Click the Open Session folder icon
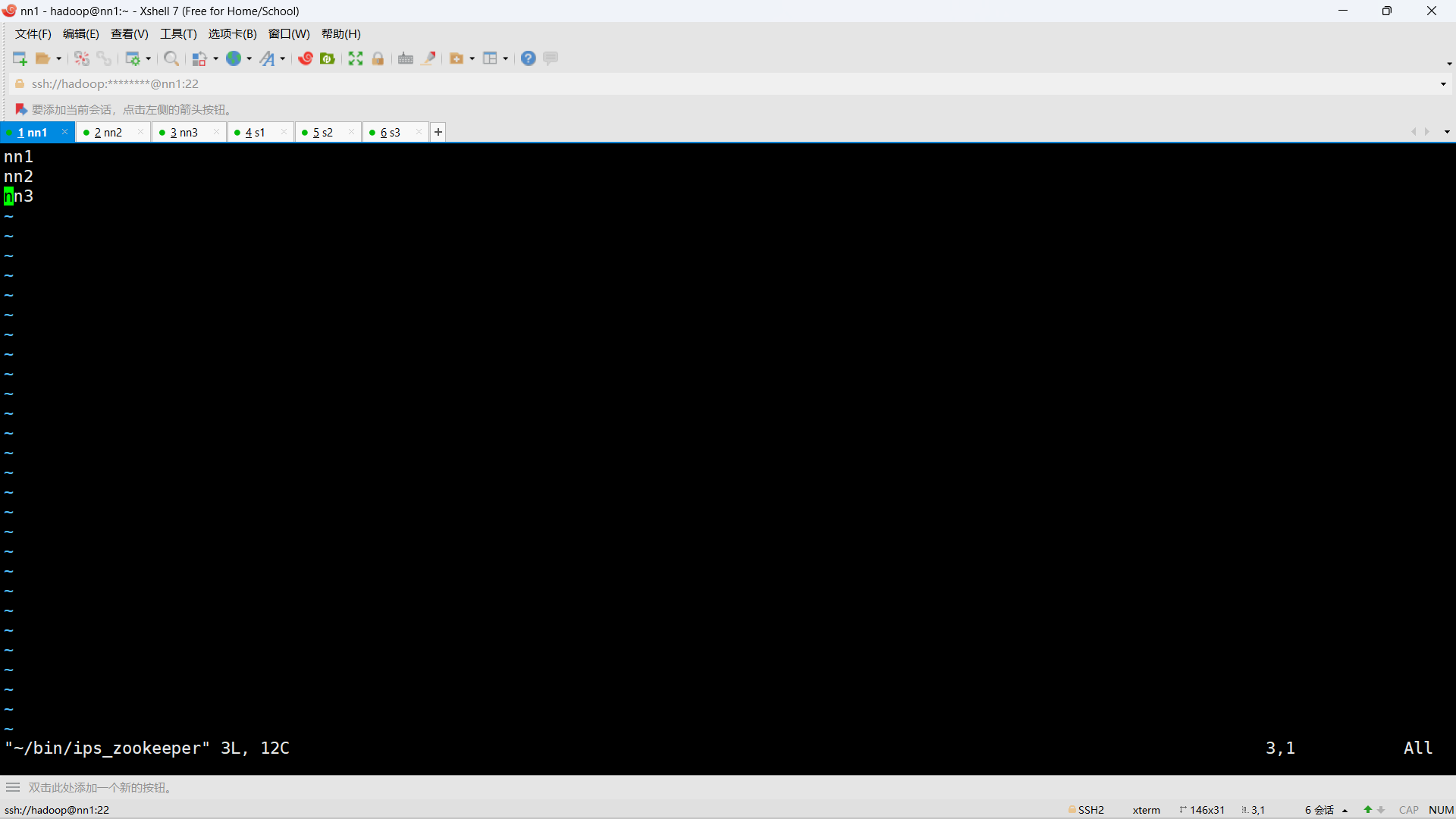Viewport: 1456px width, 819px height. pos(43,58)
